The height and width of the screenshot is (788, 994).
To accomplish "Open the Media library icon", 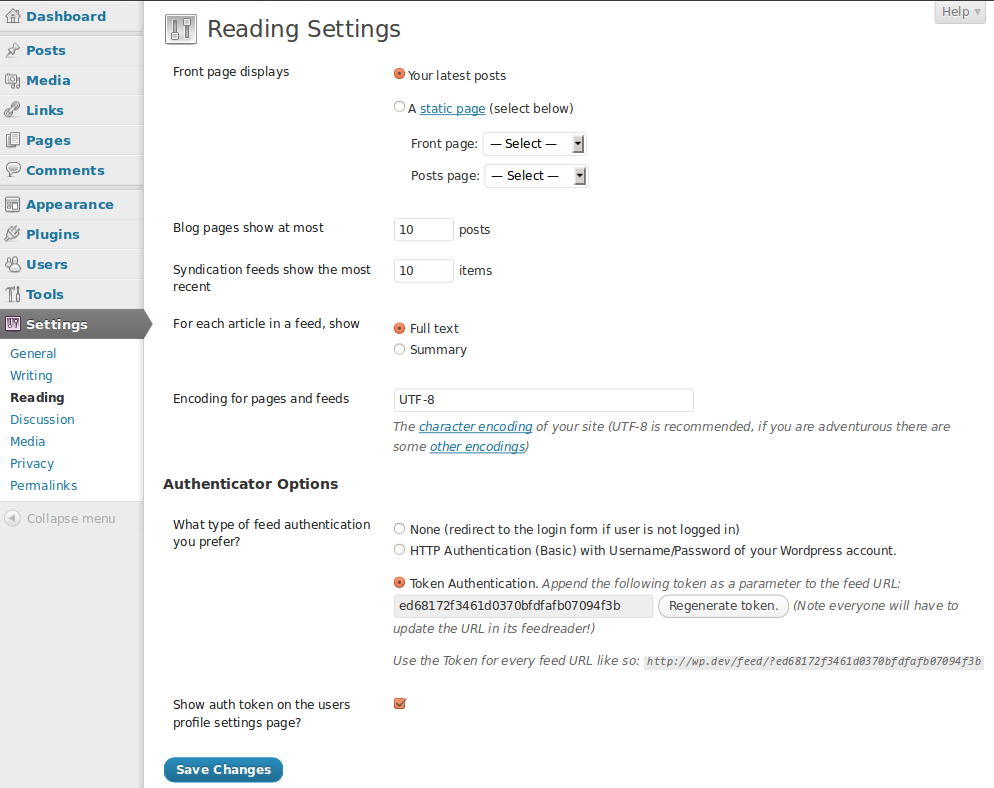I will pyautogui.click(x=14, y=80).
